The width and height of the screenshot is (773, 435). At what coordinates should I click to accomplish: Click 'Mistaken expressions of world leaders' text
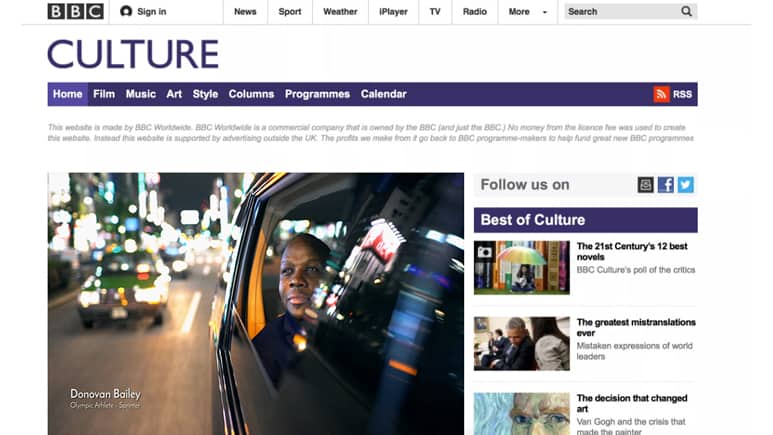pyautogui.click(x=634, y=351)
